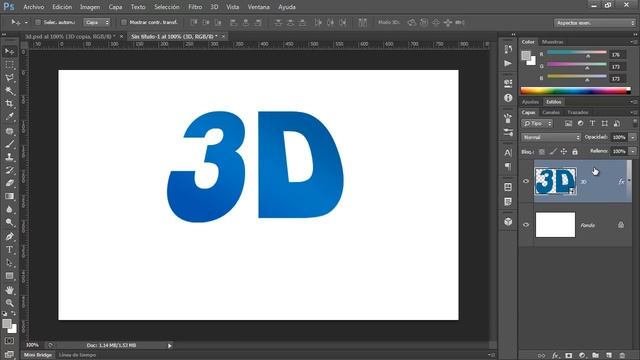The height and width of the screenshot is (360, 640).
Task: Open the 3D panel cube icon
Action: click(508, 222)
